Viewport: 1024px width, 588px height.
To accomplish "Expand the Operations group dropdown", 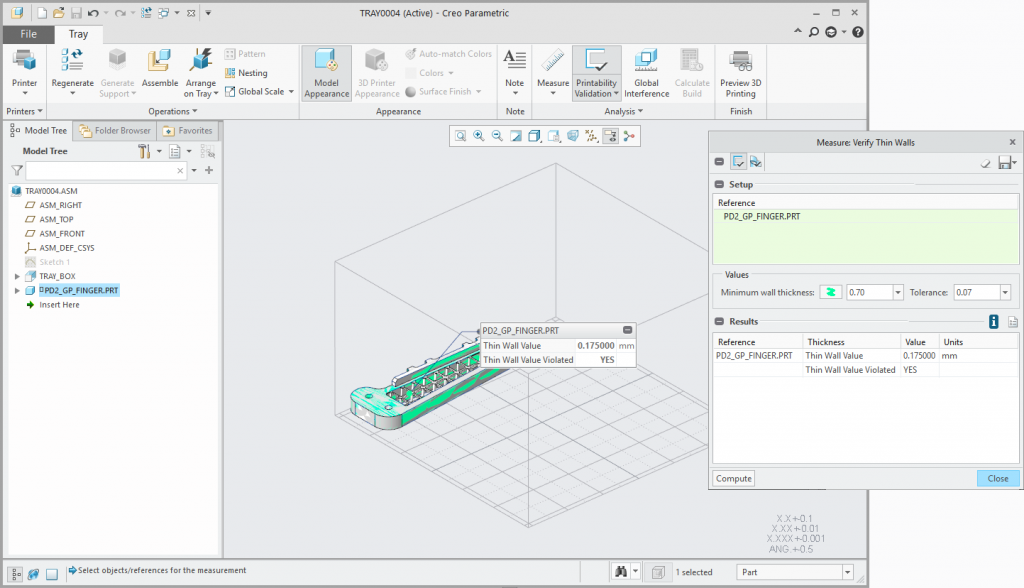I will (172, 111).
